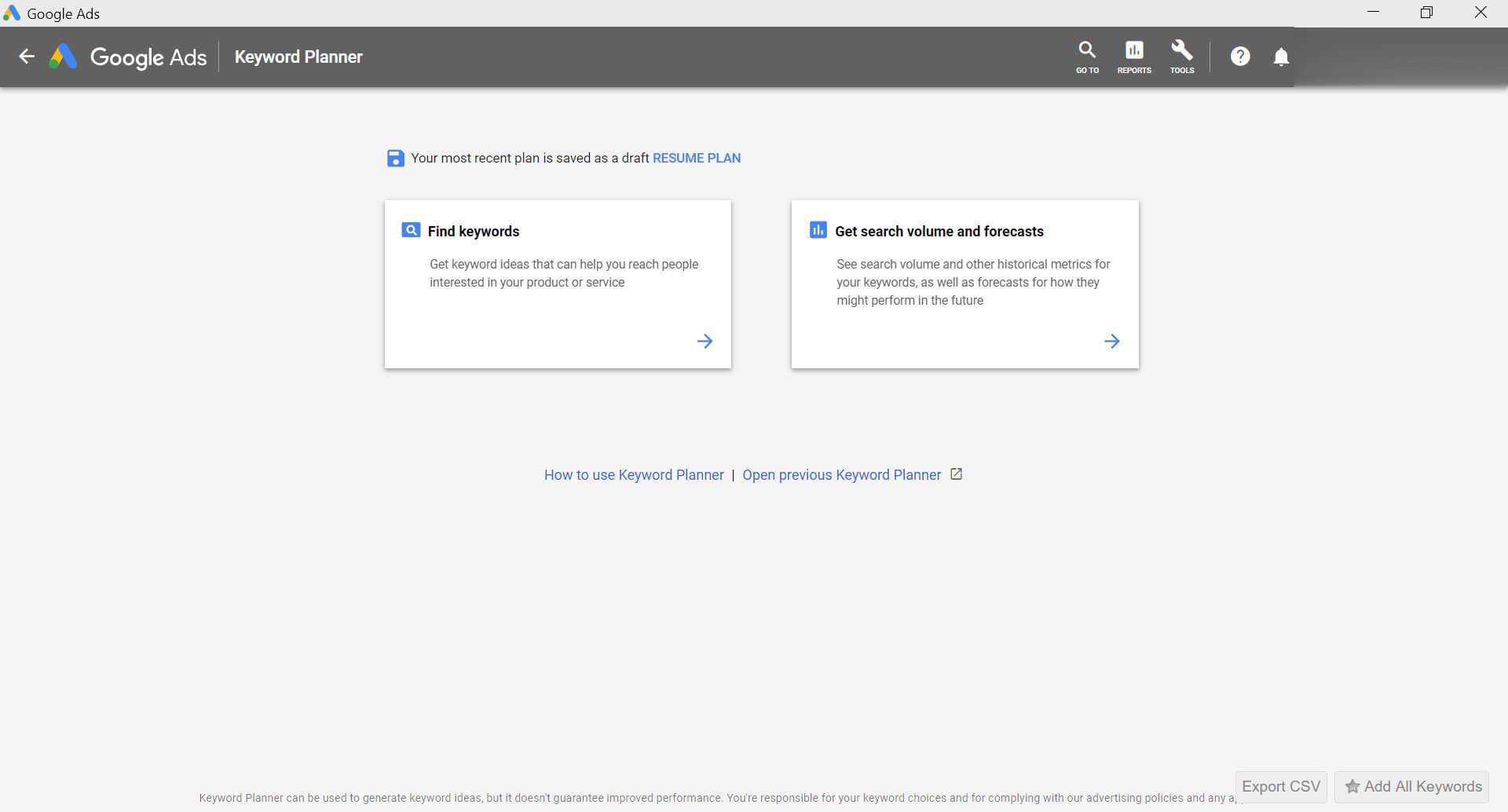
Task: Open the Go To search icon
Action: click(x=1087, y=57)
